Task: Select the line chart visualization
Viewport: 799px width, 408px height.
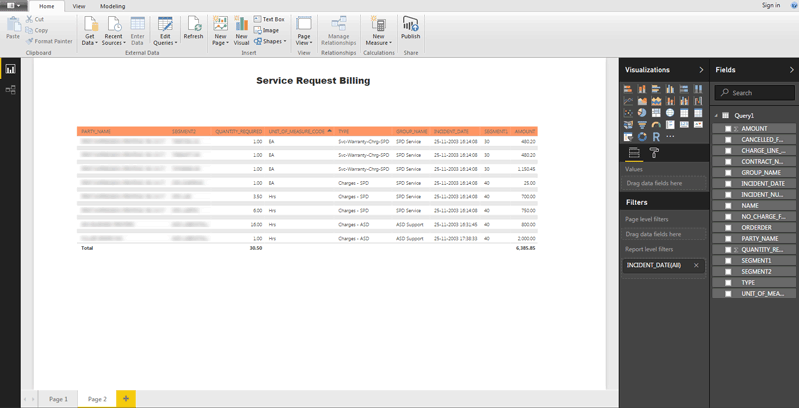Action: coord(628,101)
